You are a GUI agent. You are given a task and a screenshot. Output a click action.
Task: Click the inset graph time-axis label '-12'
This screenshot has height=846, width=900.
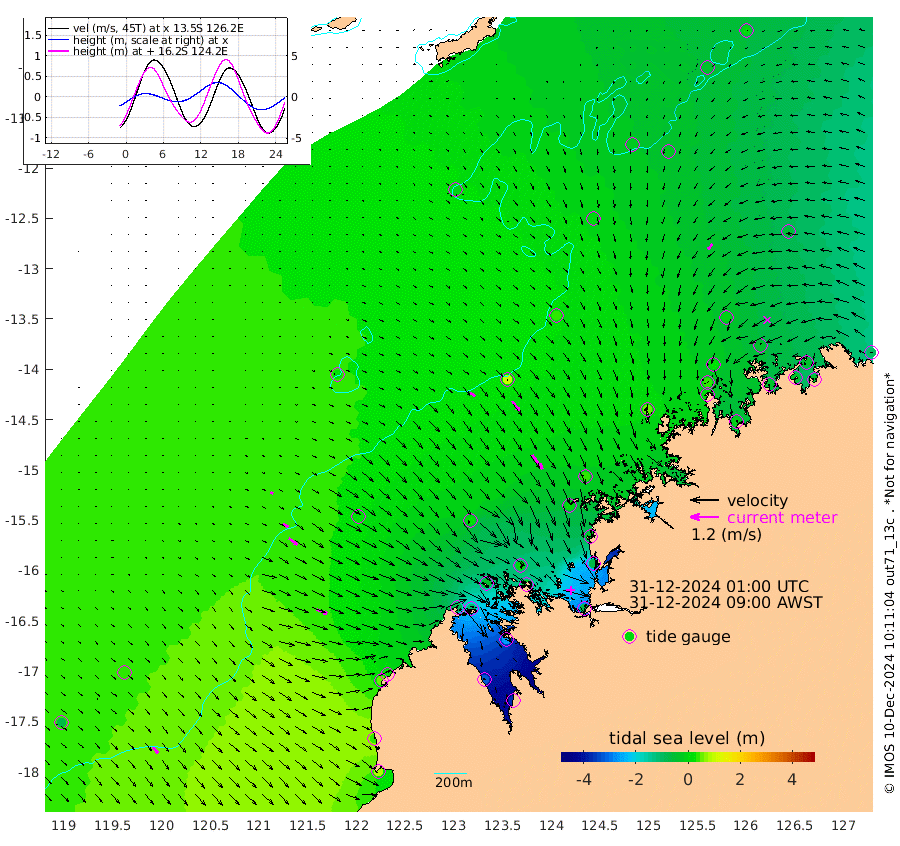pyautogui.click(x=51, y=154)
